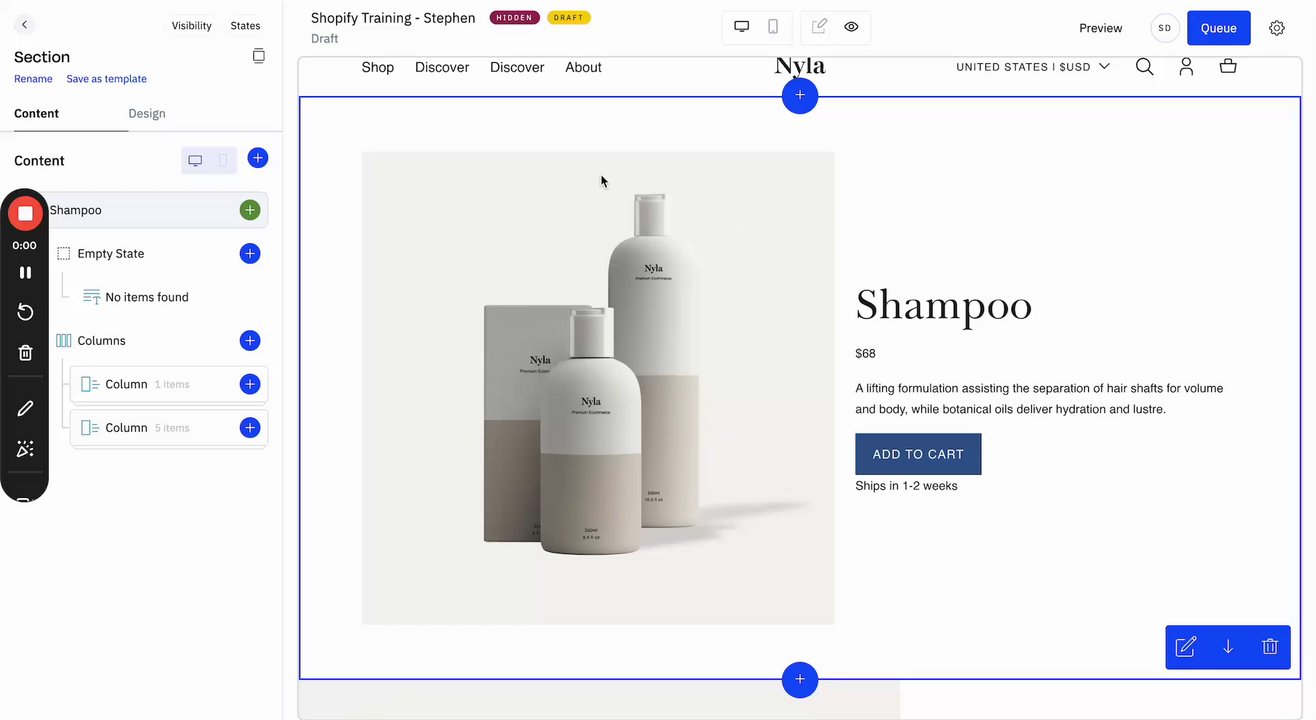This screenshot has width=1316, height=720.
Task: Open the About menu item
Action: coord(583,67)
